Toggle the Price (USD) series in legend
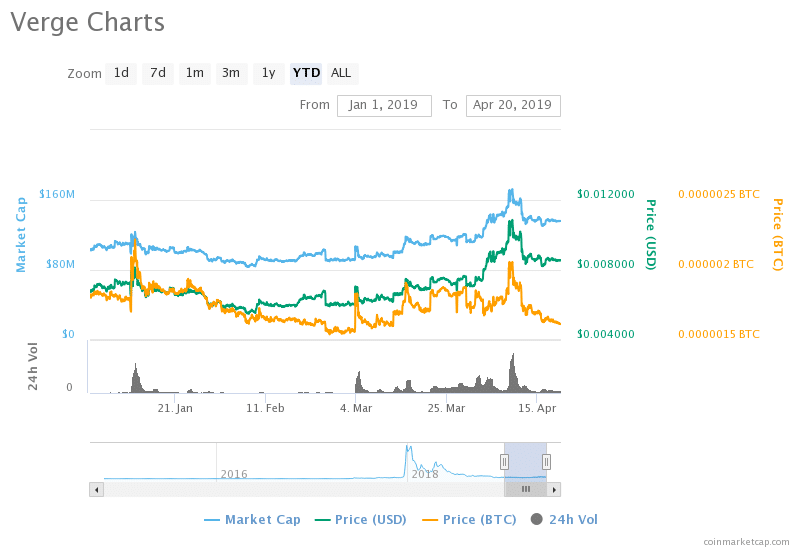The image size is (800, 550). tap(361, 519)
